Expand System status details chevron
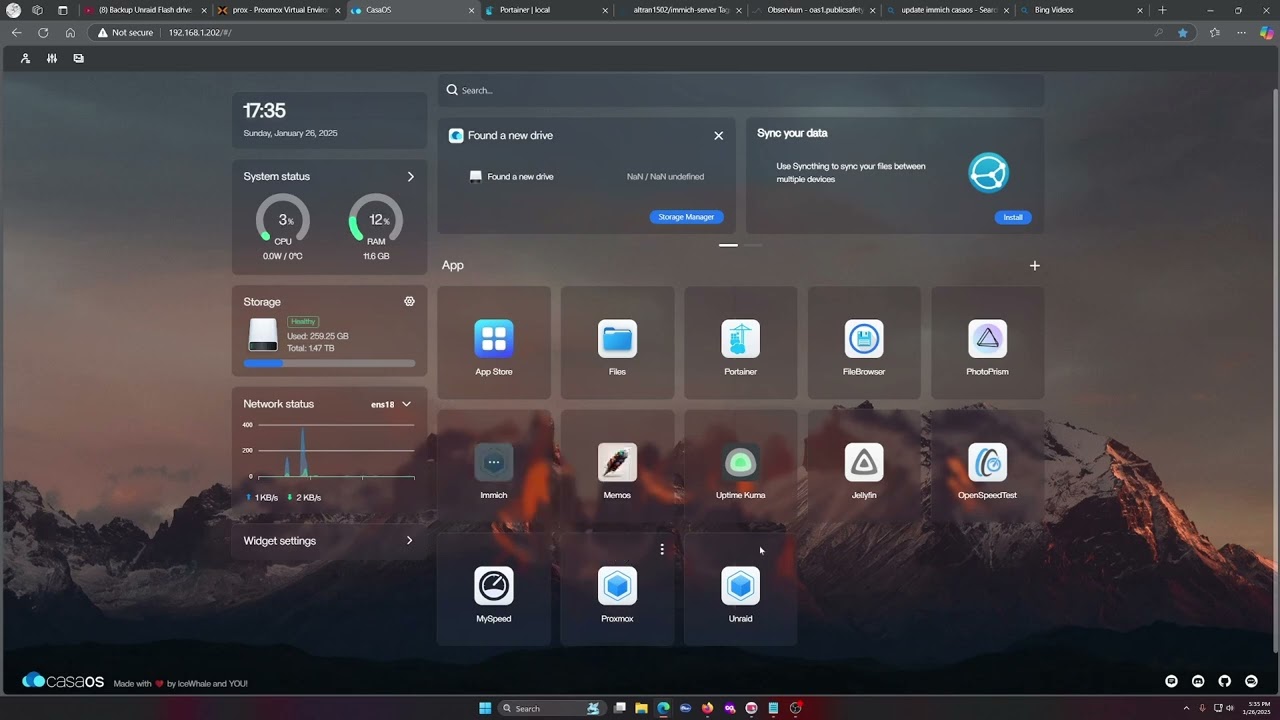The image size is (1280, 720). (x=410, y=176)
